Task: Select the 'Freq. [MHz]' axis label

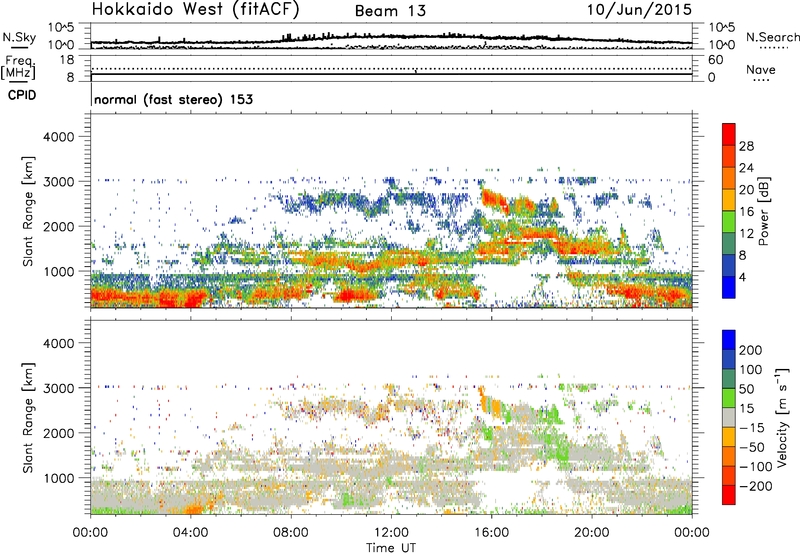Action: click(18, 67)
